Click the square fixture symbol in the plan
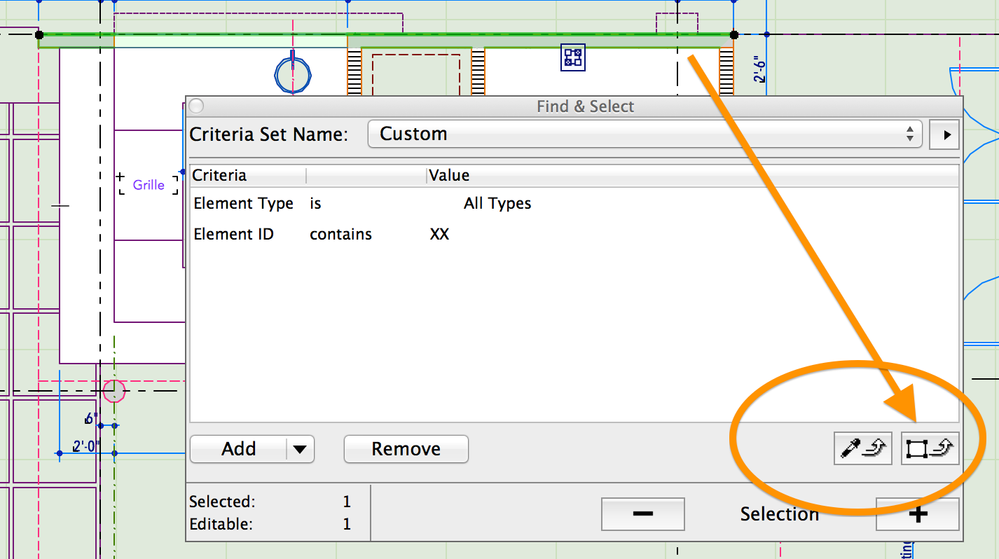The image size is (999, 559). tap(573, 57)
